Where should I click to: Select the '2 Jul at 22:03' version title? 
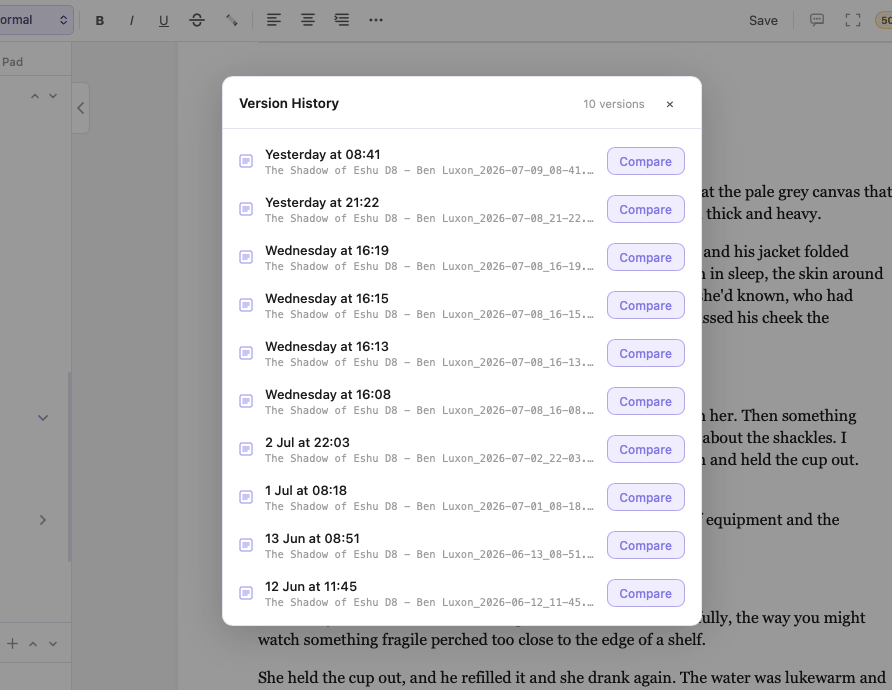point(307,443)
